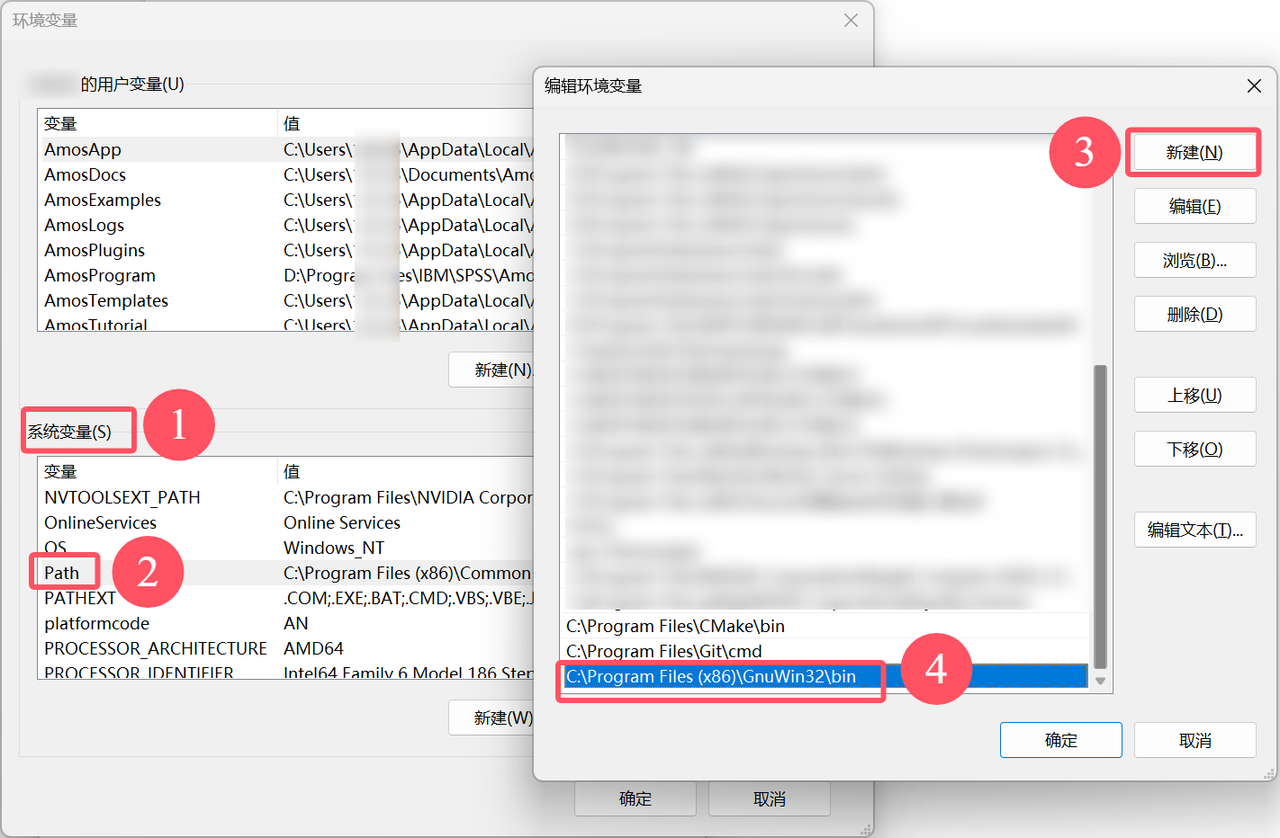Select the NVTOOLSEXT_PATH variable row
The width and height of the screenshot is (1280, 838).
286,497
